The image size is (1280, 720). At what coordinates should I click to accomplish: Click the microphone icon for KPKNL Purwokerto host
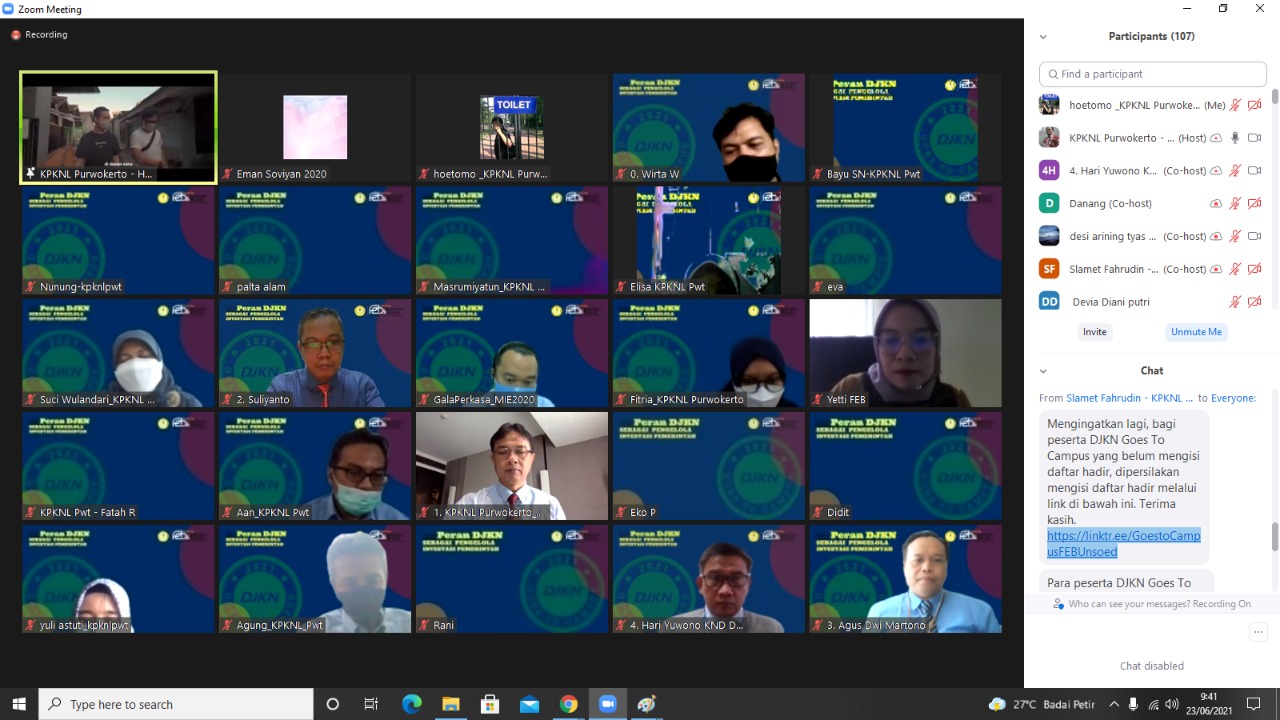click(x=1235, y=138)
